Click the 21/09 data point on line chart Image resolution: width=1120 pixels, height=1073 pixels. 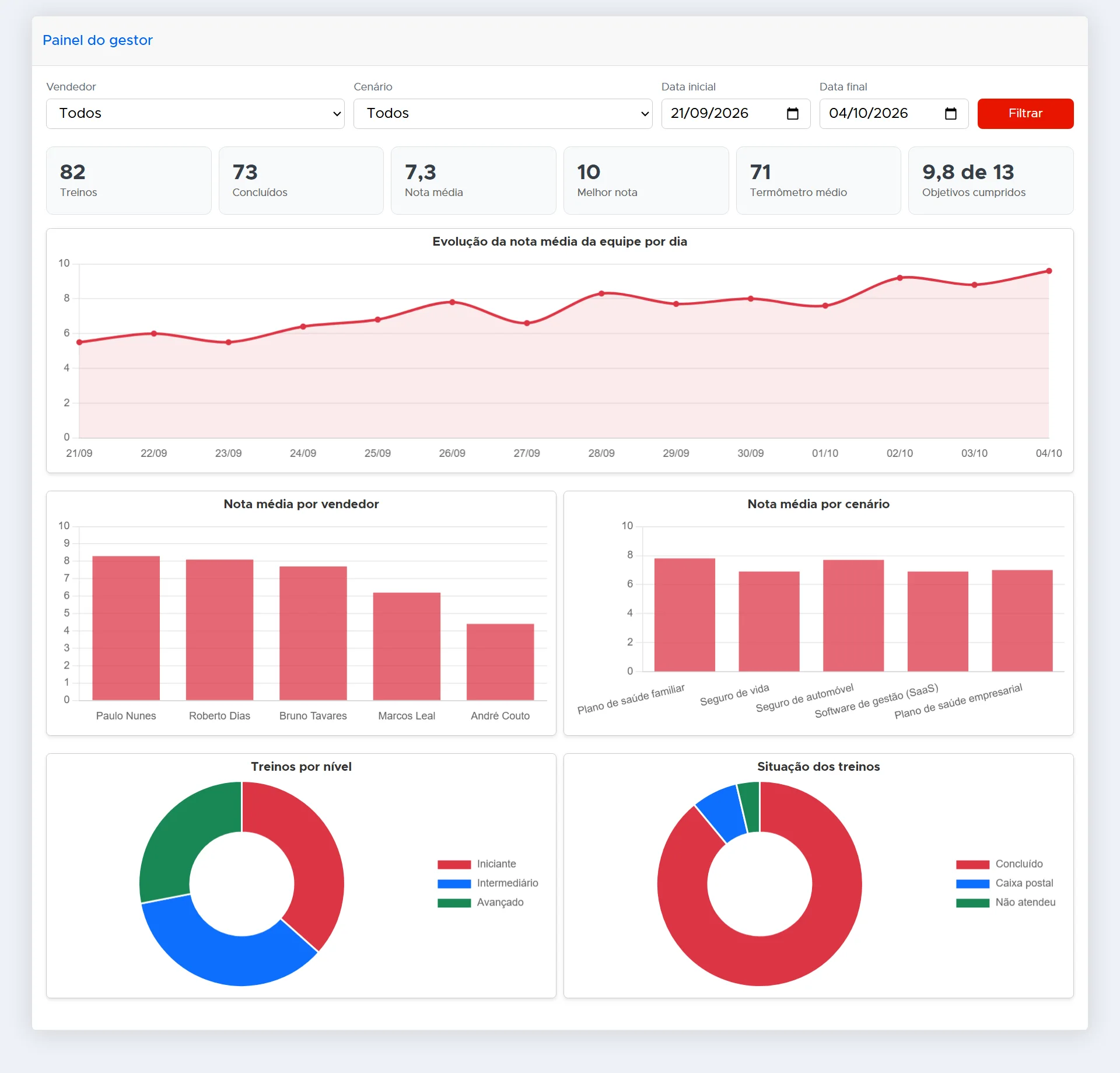click(x=79, y=342)
